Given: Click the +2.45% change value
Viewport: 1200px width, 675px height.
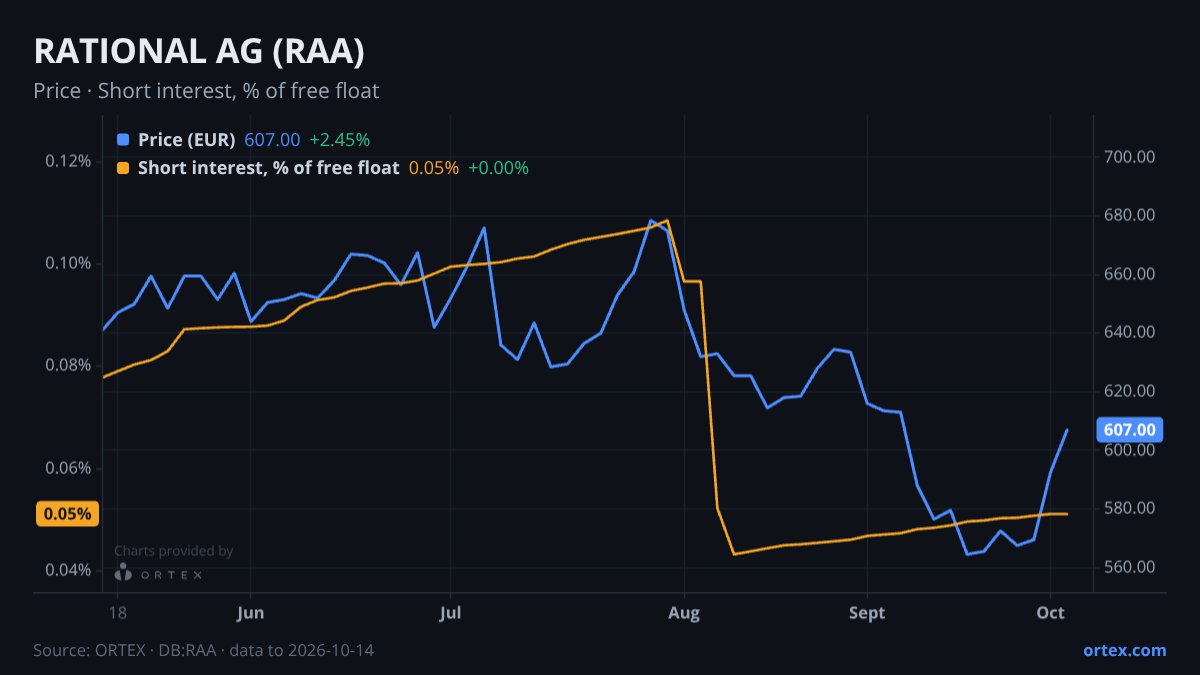Looking at the screenshot, I should (x=339, y=140).
